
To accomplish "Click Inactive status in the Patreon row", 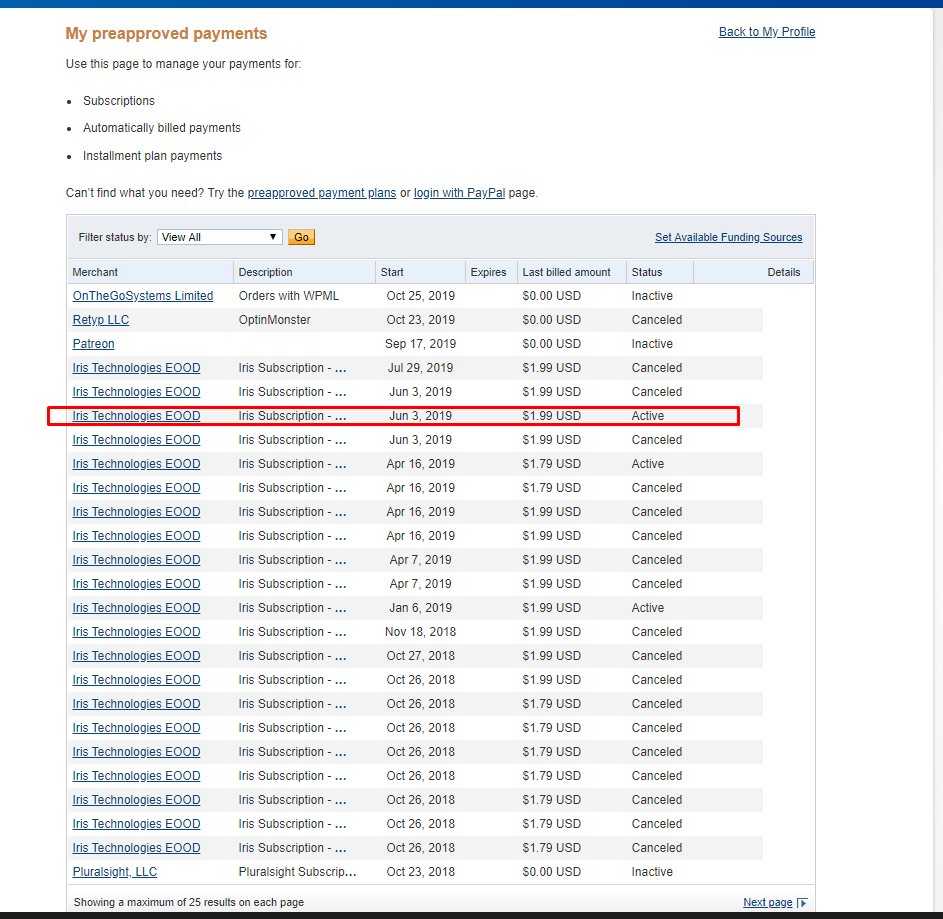I will [652, 344].
